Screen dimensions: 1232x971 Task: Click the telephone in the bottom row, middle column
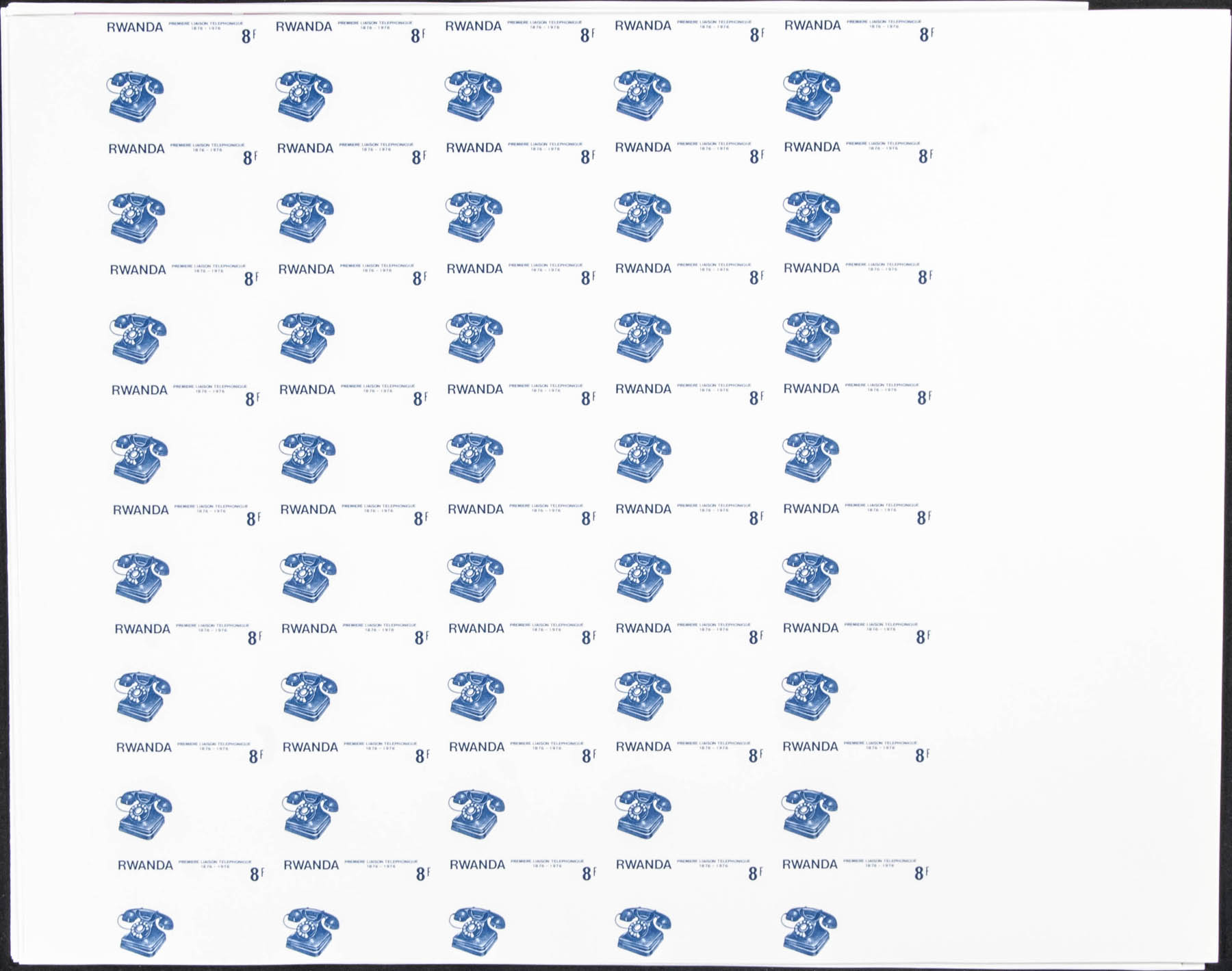click(477, 931)
